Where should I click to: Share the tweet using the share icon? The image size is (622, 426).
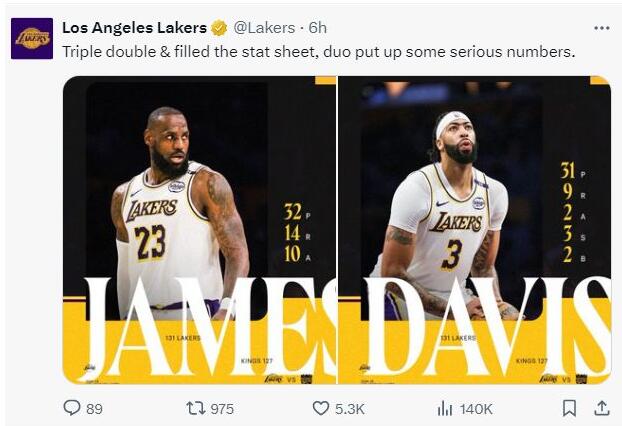tap(601, 408)
